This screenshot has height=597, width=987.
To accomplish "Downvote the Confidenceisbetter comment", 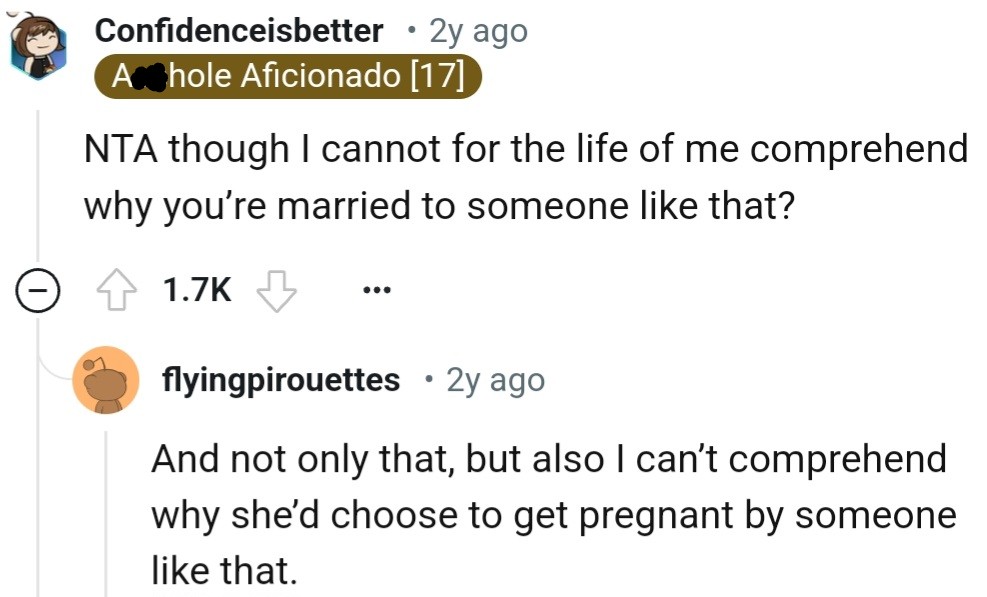I will click(x=277, y=291).
